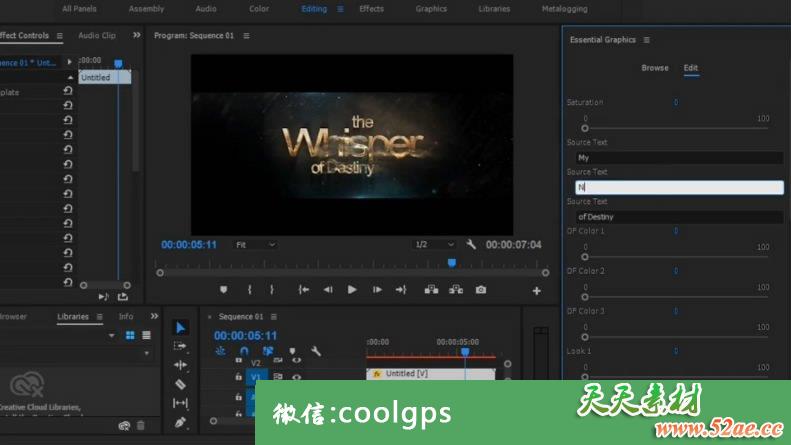Image resolution: width=791 pixels, height=445 pixels.
Task: Open Program monitor wrench settings
Action: (472, 244)
